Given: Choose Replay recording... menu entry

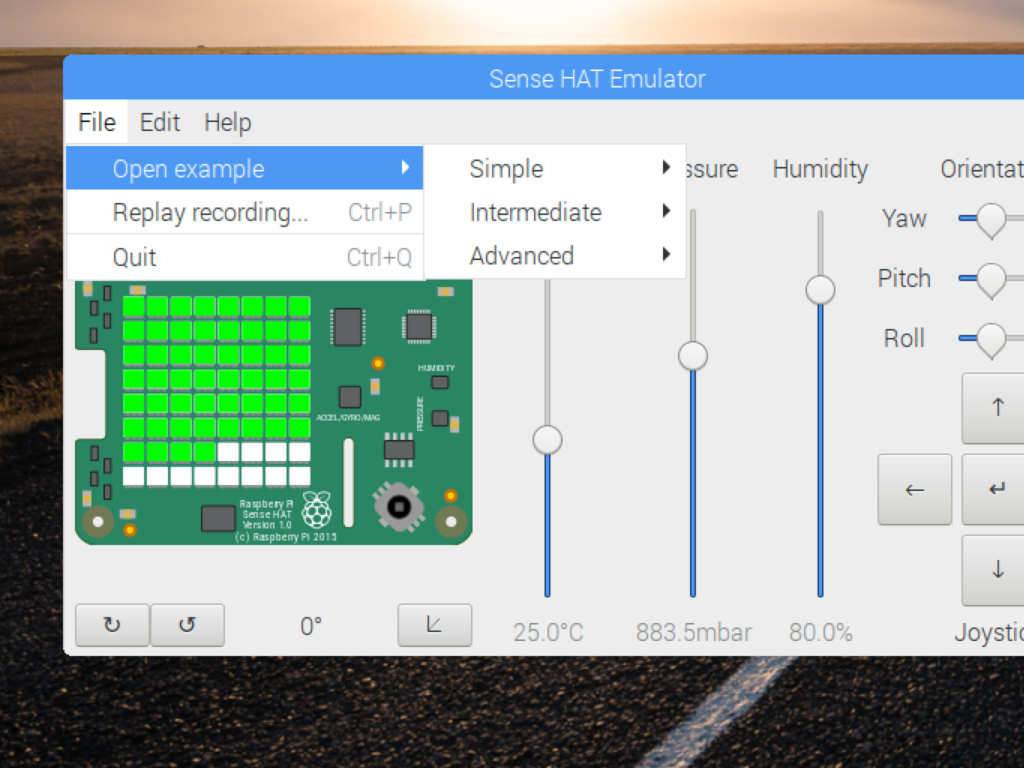Looking at the screenshot, I should [245, 212].
